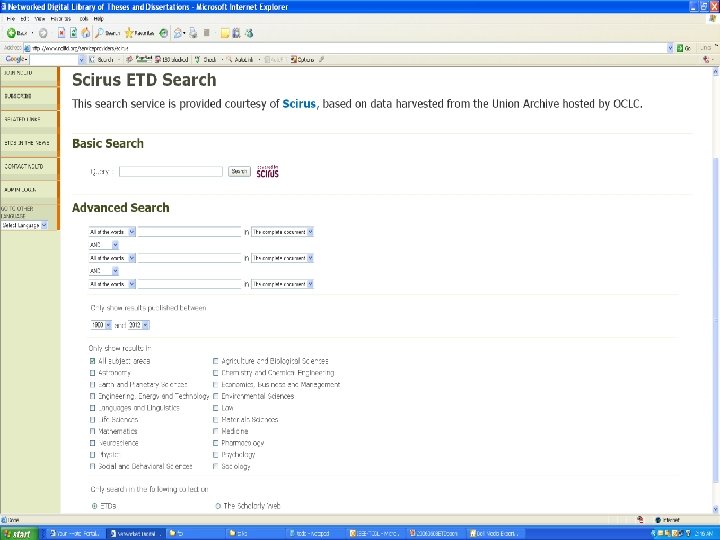Click the Go button beside address bar
The height and width of the screenshot is (540, 720).
point(684,48)
